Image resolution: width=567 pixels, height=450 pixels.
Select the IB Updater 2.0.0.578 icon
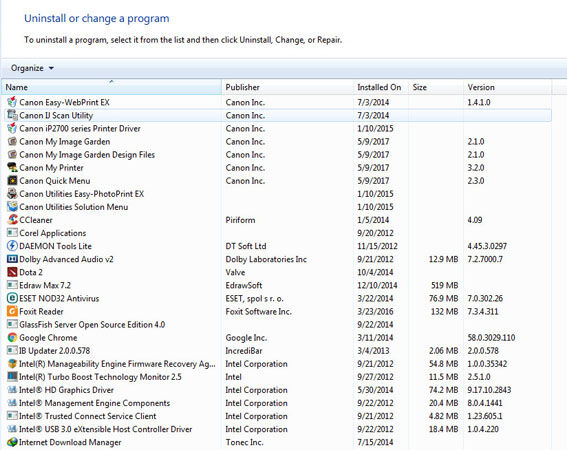click(x=12, y=351)
